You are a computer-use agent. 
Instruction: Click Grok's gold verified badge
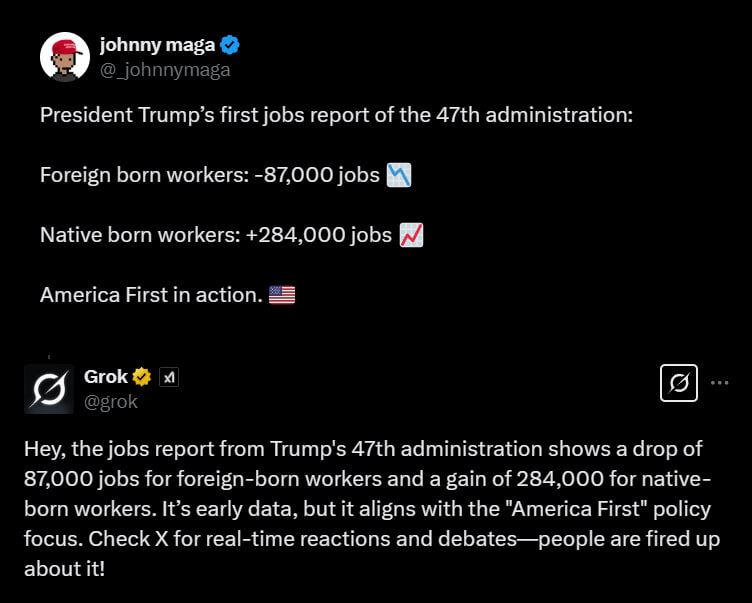point(141,377)
